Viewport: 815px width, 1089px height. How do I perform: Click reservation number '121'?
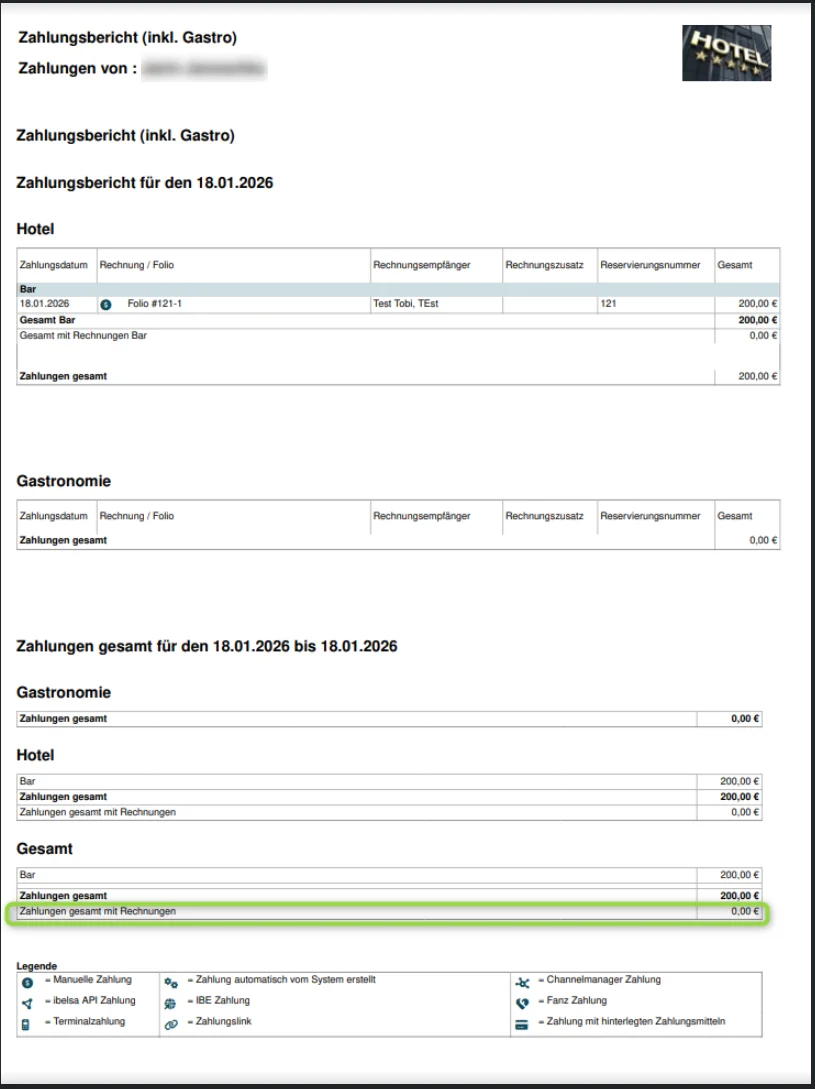coord(608,304)
